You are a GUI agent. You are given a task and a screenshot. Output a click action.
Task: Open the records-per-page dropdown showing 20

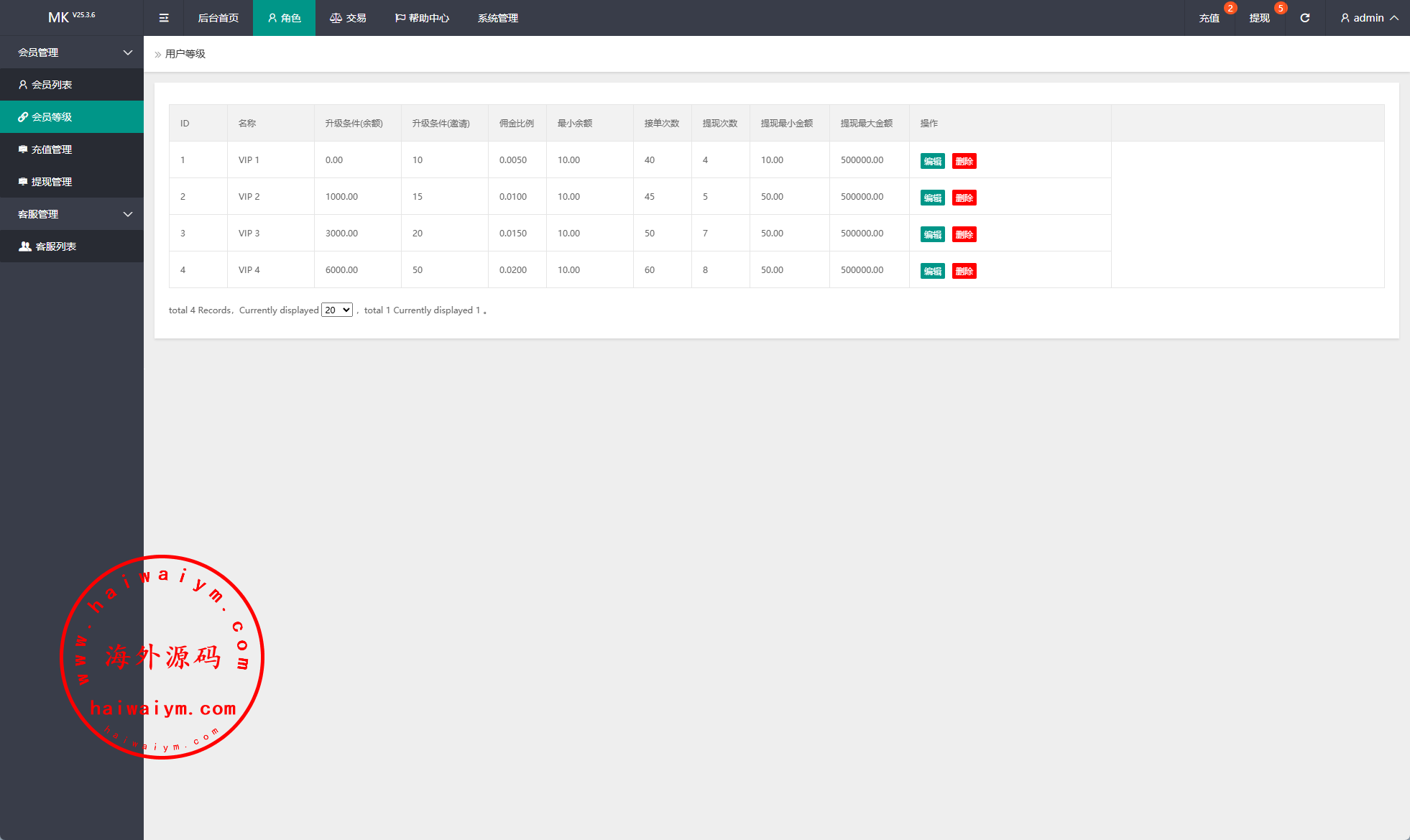coord(337,310)
